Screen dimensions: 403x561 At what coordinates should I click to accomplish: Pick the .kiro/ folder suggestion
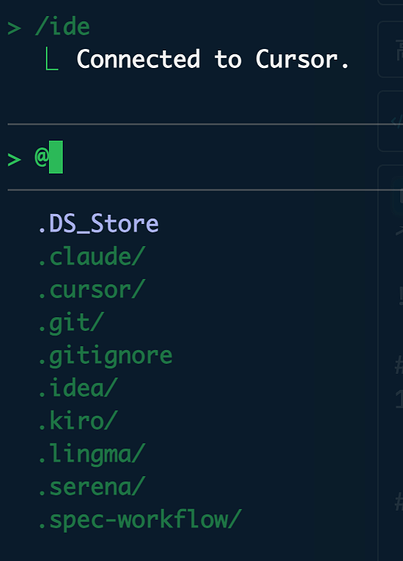[78, 421]
